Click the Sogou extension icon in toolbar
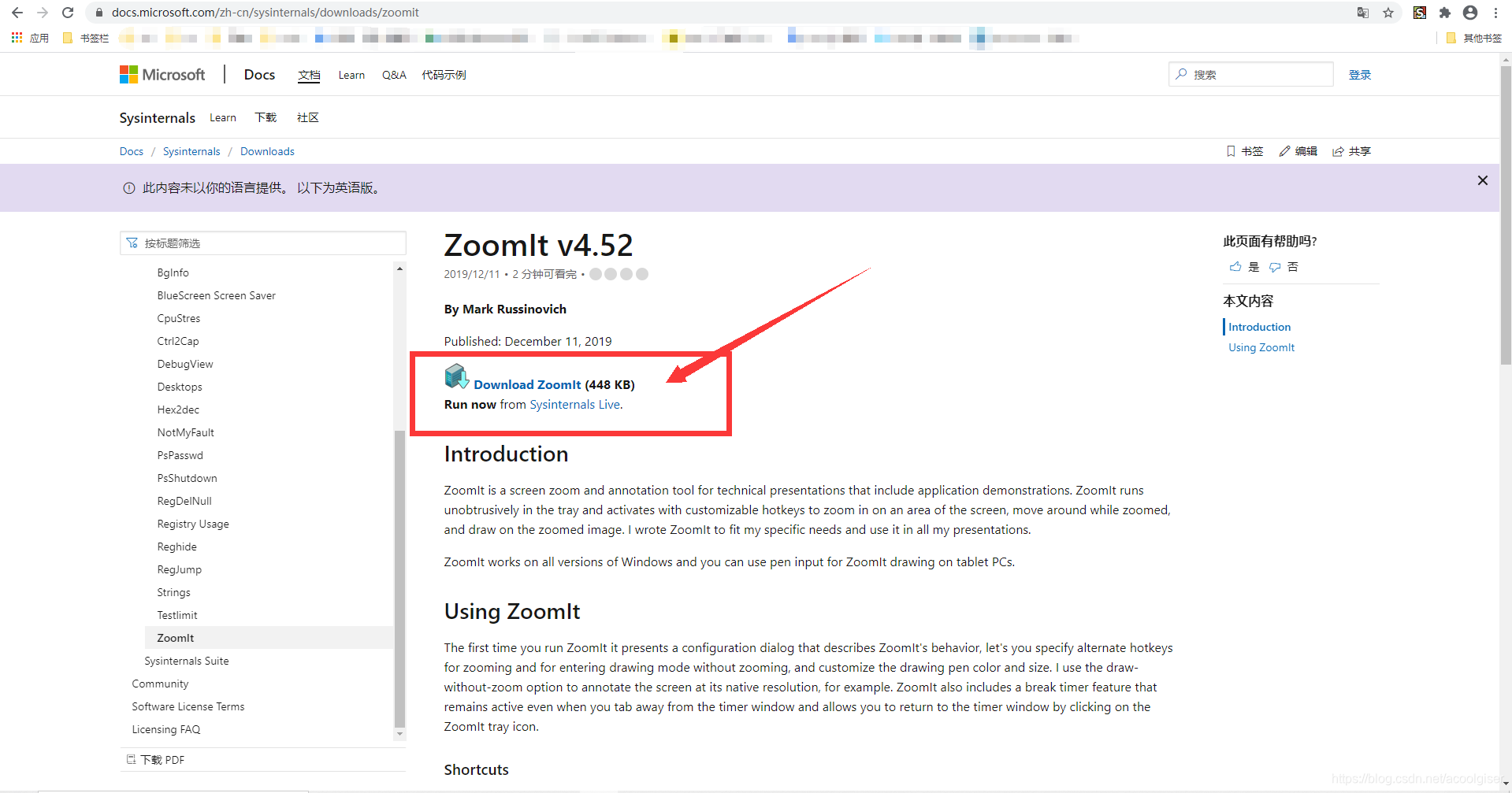The image size is (1512, 793). click(x=1420, y=13)
